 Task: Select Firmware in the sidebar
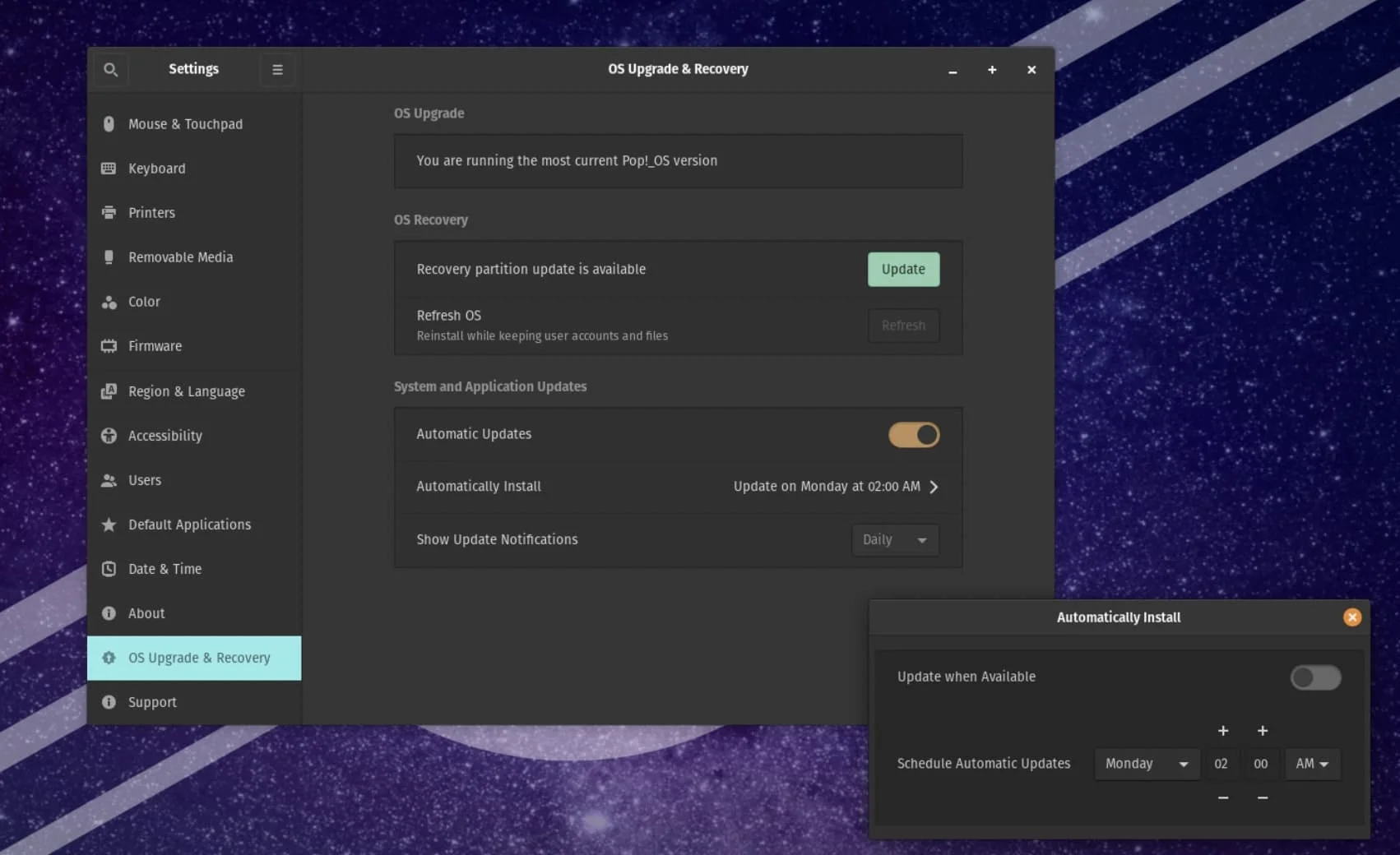click(x=194, y=346)
